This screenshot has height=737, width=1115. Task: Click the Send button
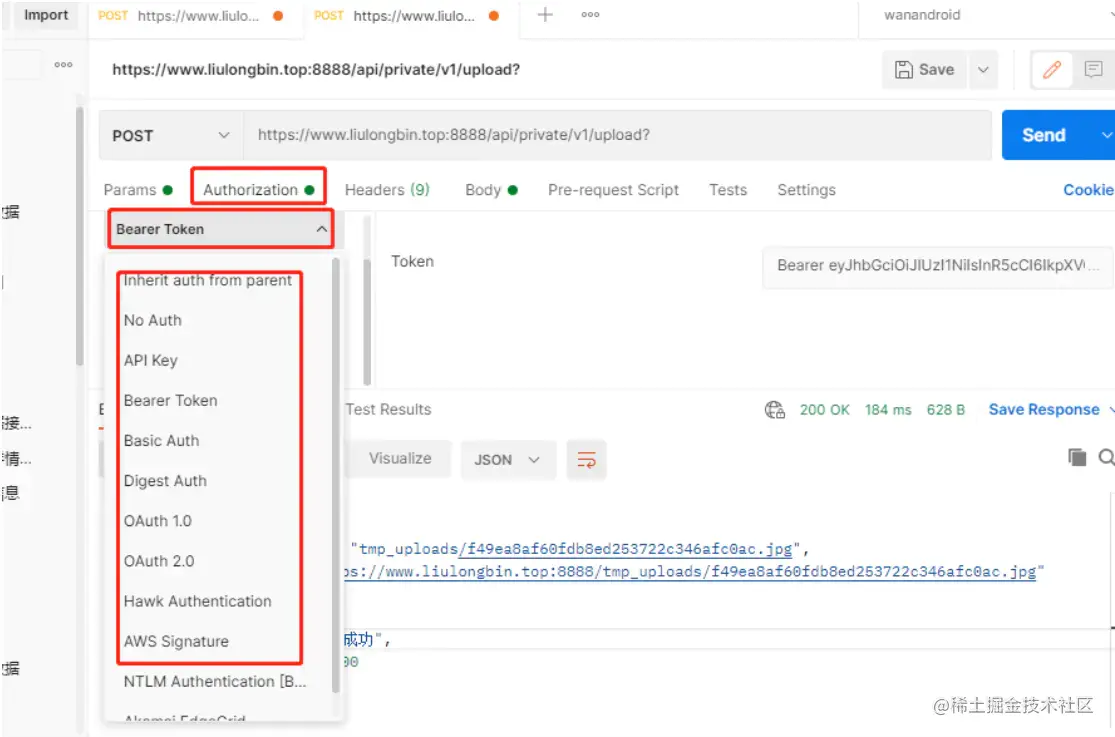pyautogui.click(x=1044, y=134)
